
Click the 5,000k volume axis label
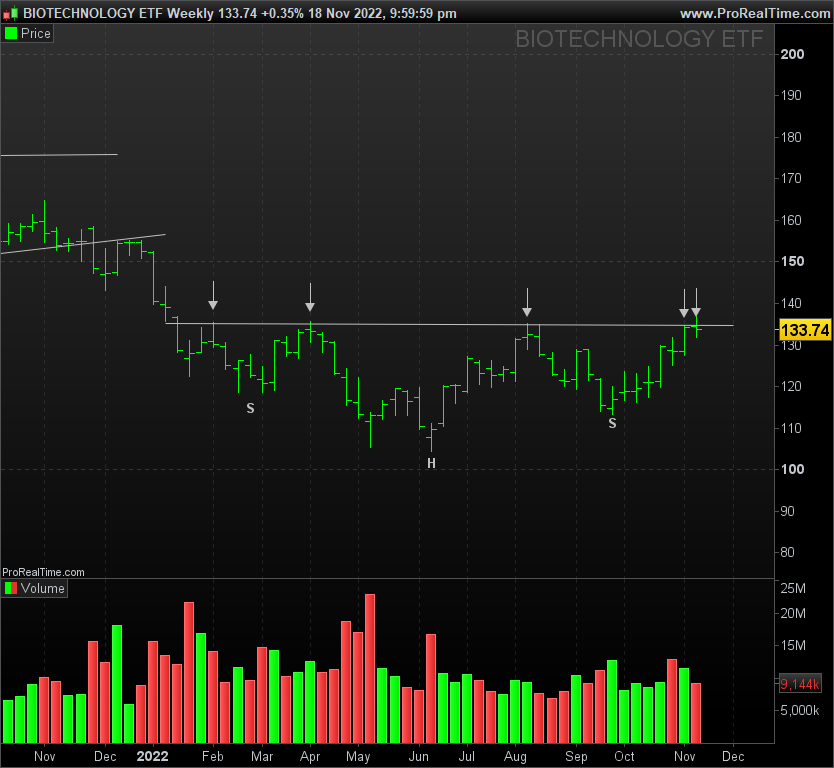tap(799, 710)
